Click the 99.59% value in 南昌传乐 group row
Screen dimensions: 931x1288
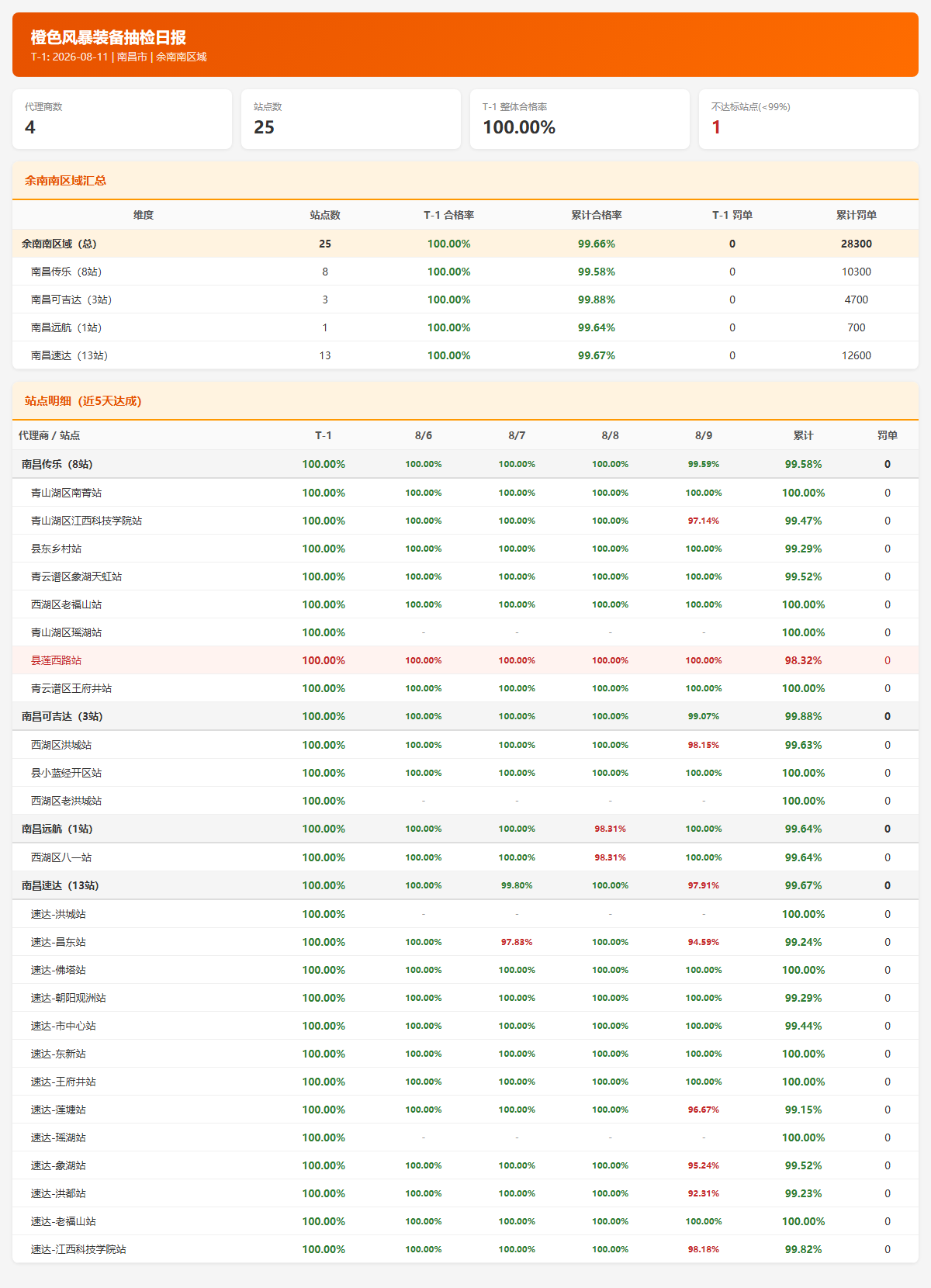704,464
